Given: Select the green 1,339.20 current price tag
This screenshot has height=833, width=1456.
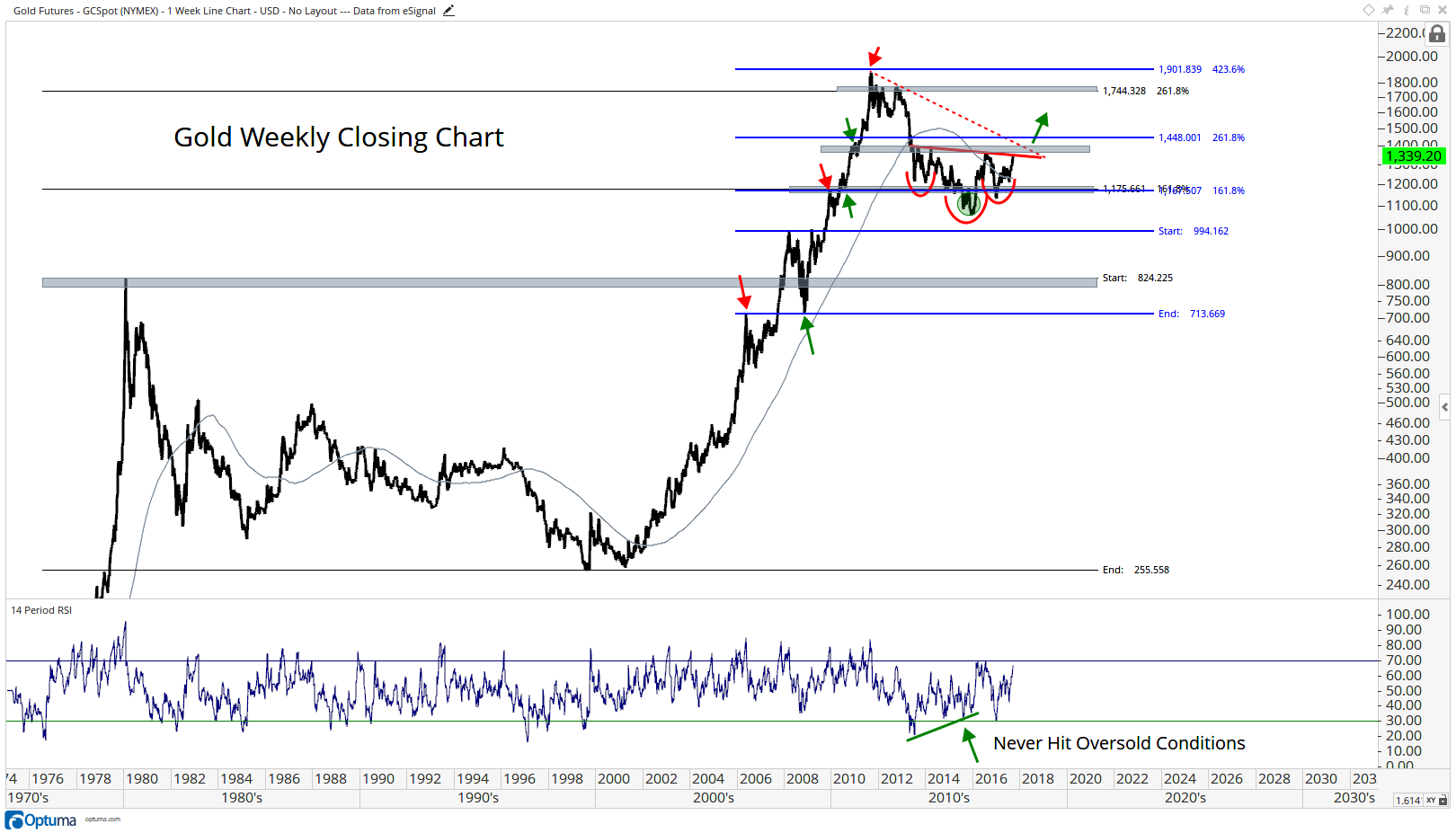Looking at the screenshot, I should point(1413,156).
